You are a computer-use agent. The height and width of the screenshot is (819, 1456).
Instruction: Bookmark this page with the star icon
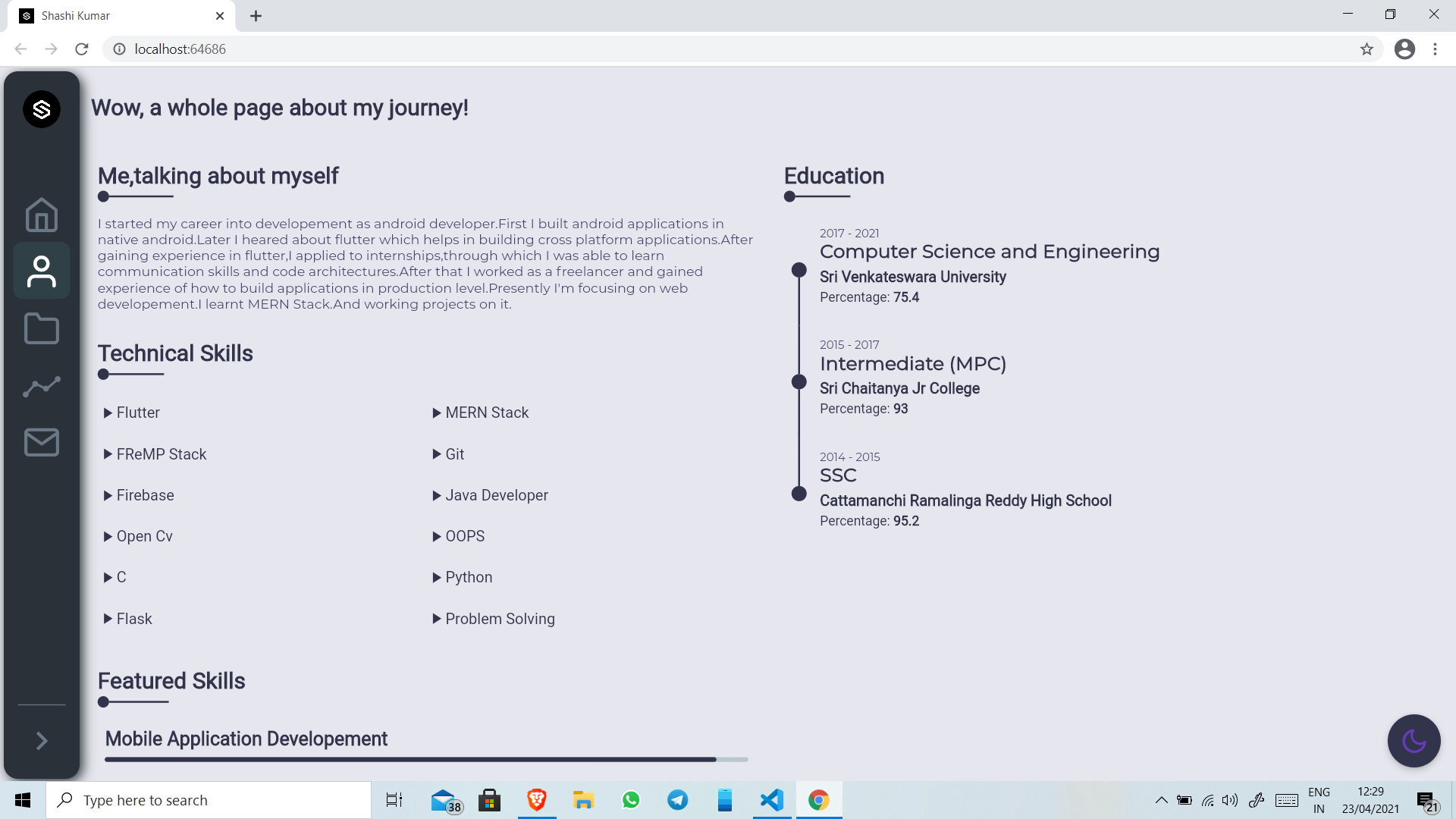(x=1367, y=49)
